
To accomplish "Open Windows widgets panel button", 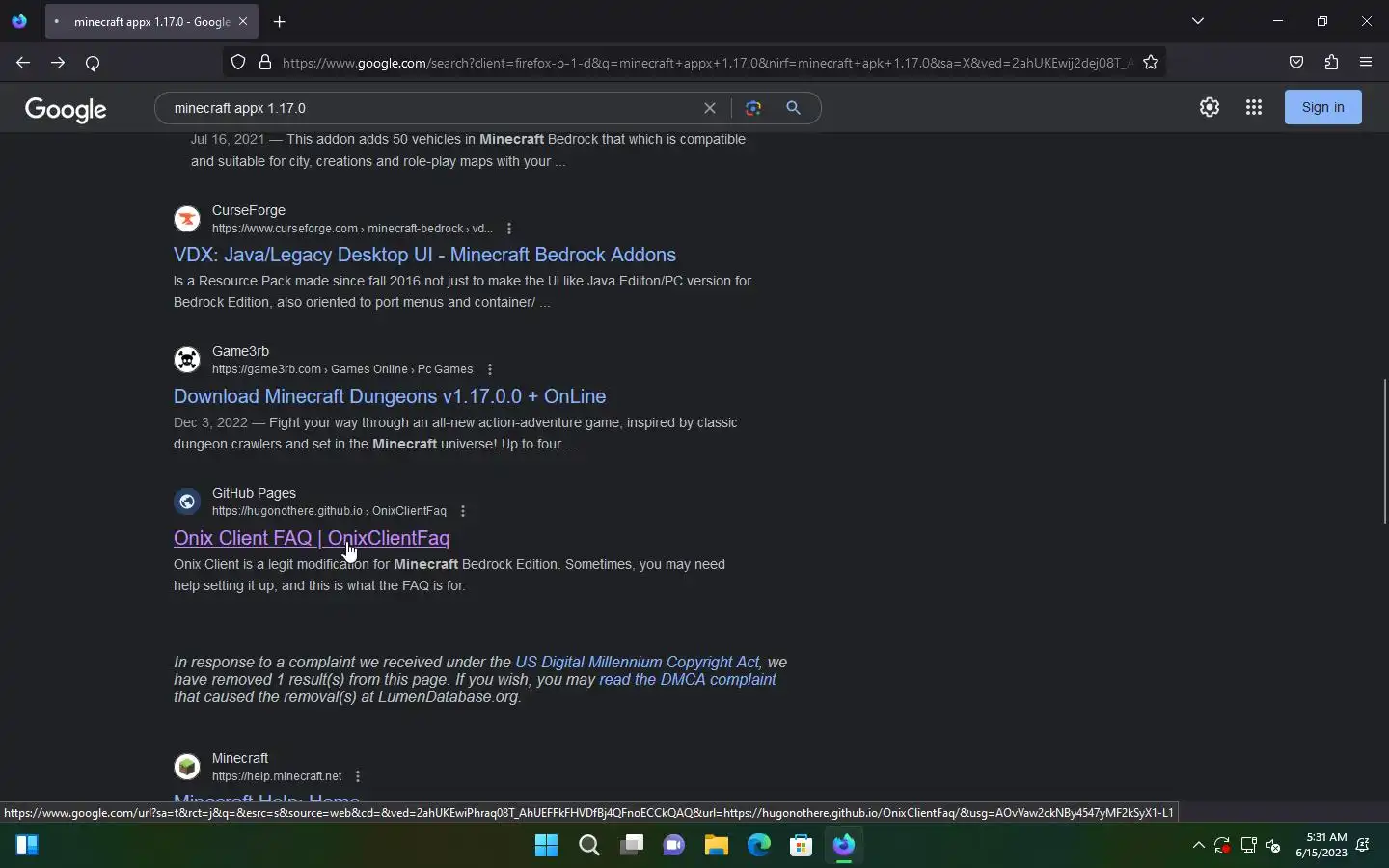I will pos(27,845).
